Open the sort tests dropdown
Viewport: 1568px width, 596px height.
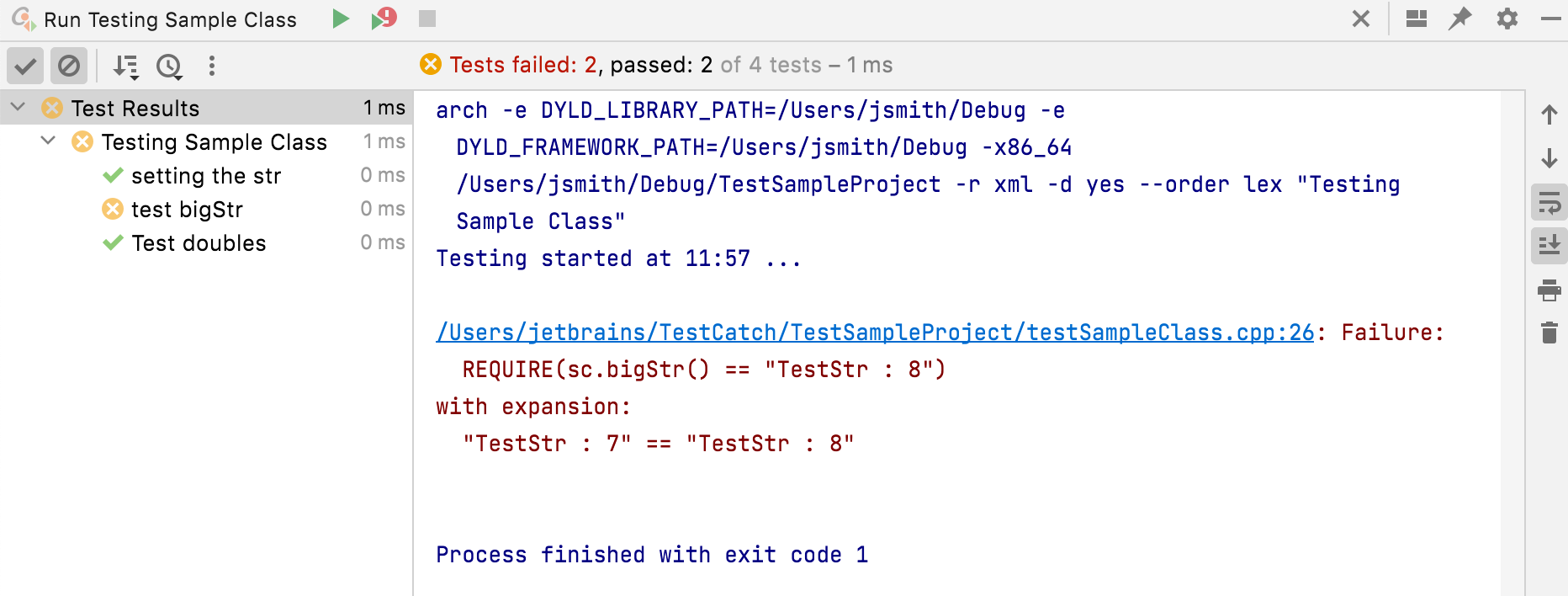point(125,66)
